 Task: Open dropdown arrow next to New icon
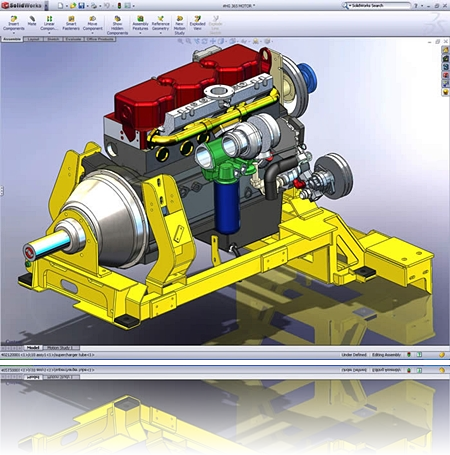tap(66, 6)
